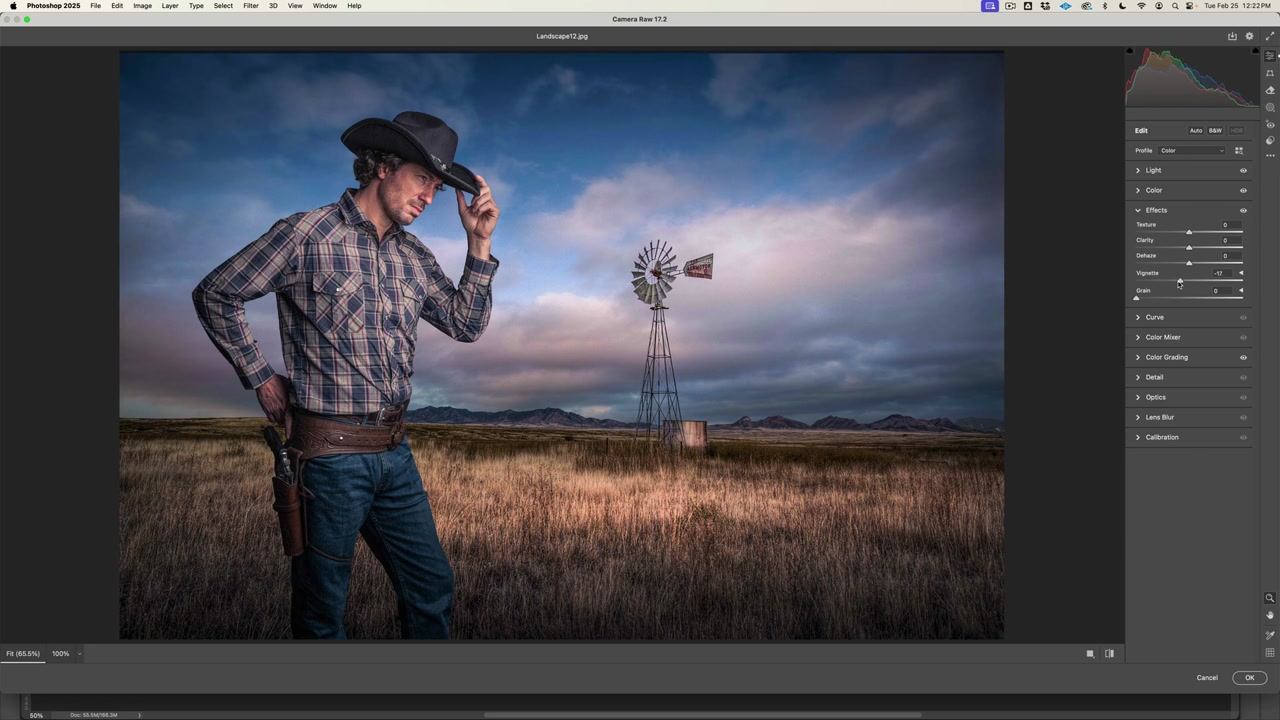Open the Filter menu
1280x720 pixels.
[x=251, y=6]
